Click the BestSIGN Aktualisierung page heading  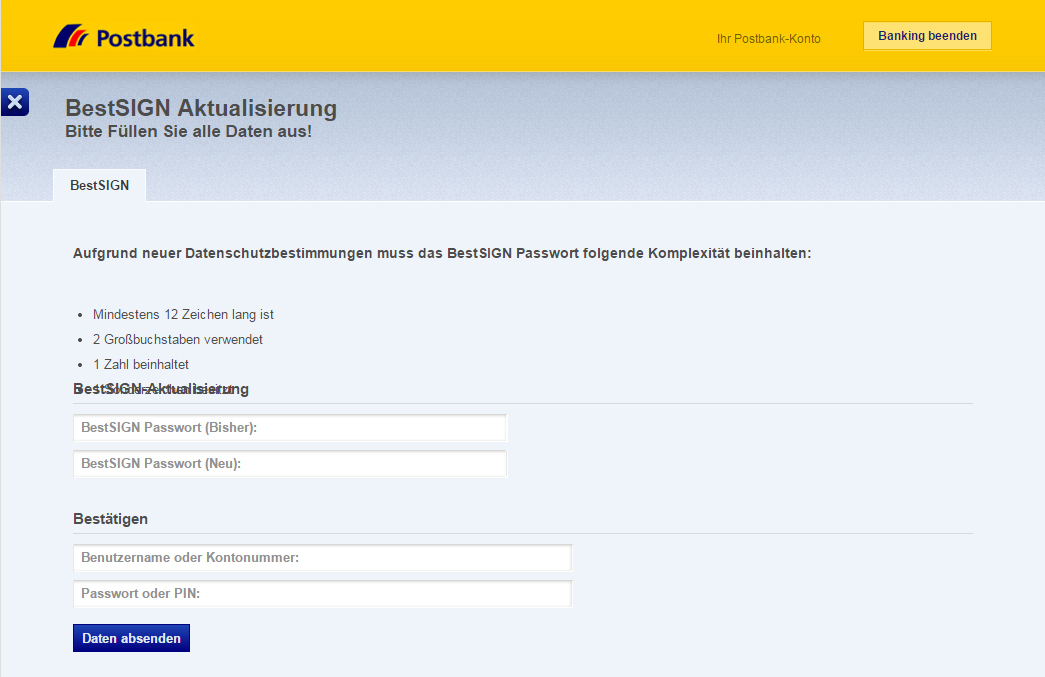point(201,108)
